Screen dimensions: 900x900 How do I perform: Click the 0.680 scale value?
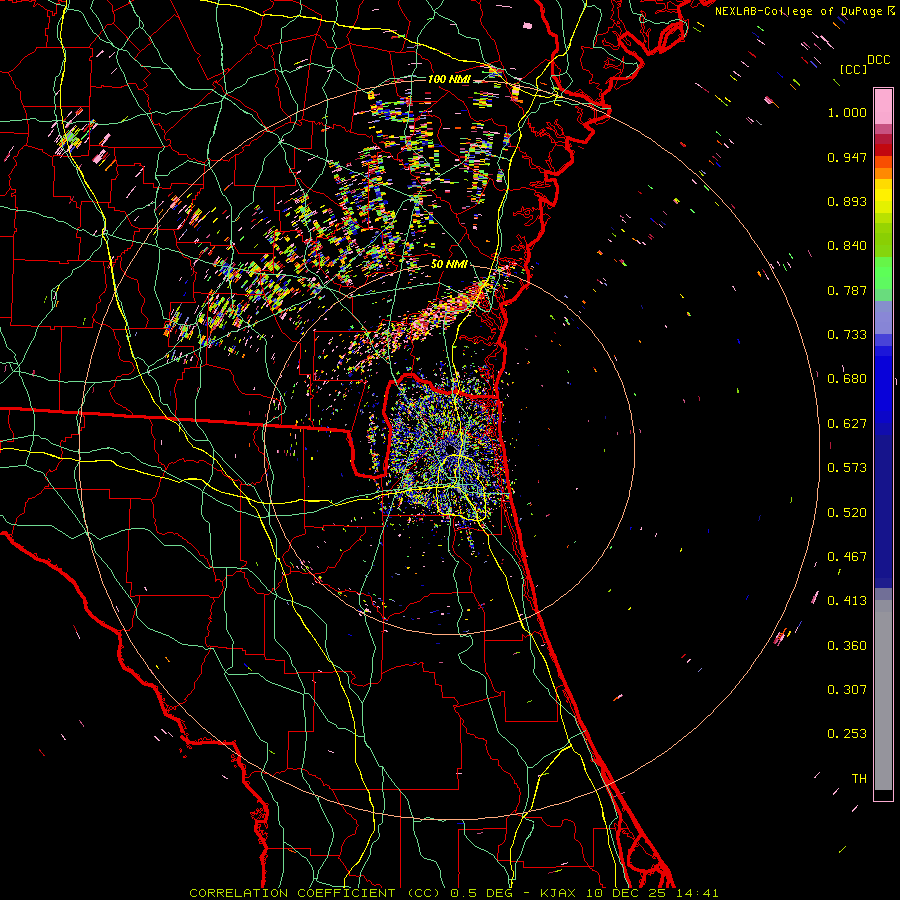click(847, 379)
